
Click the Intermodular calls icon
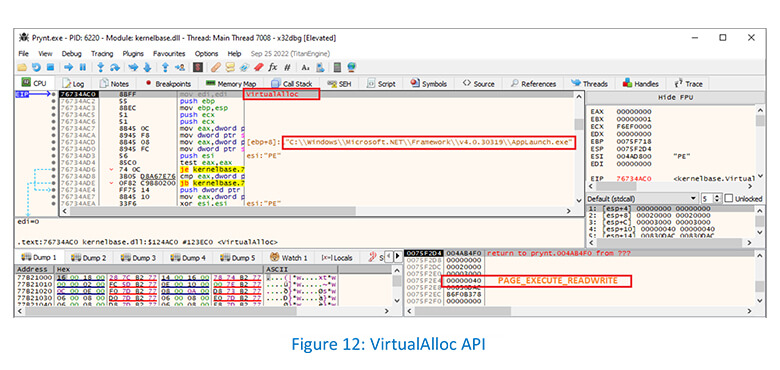point(320,67)
